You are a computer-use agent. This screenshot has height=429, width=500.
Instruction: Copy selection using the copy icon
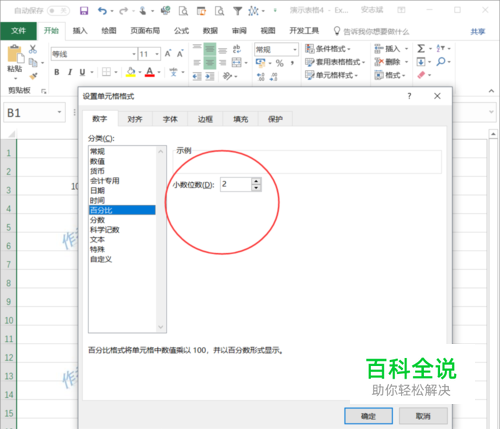tap(33, 62)
